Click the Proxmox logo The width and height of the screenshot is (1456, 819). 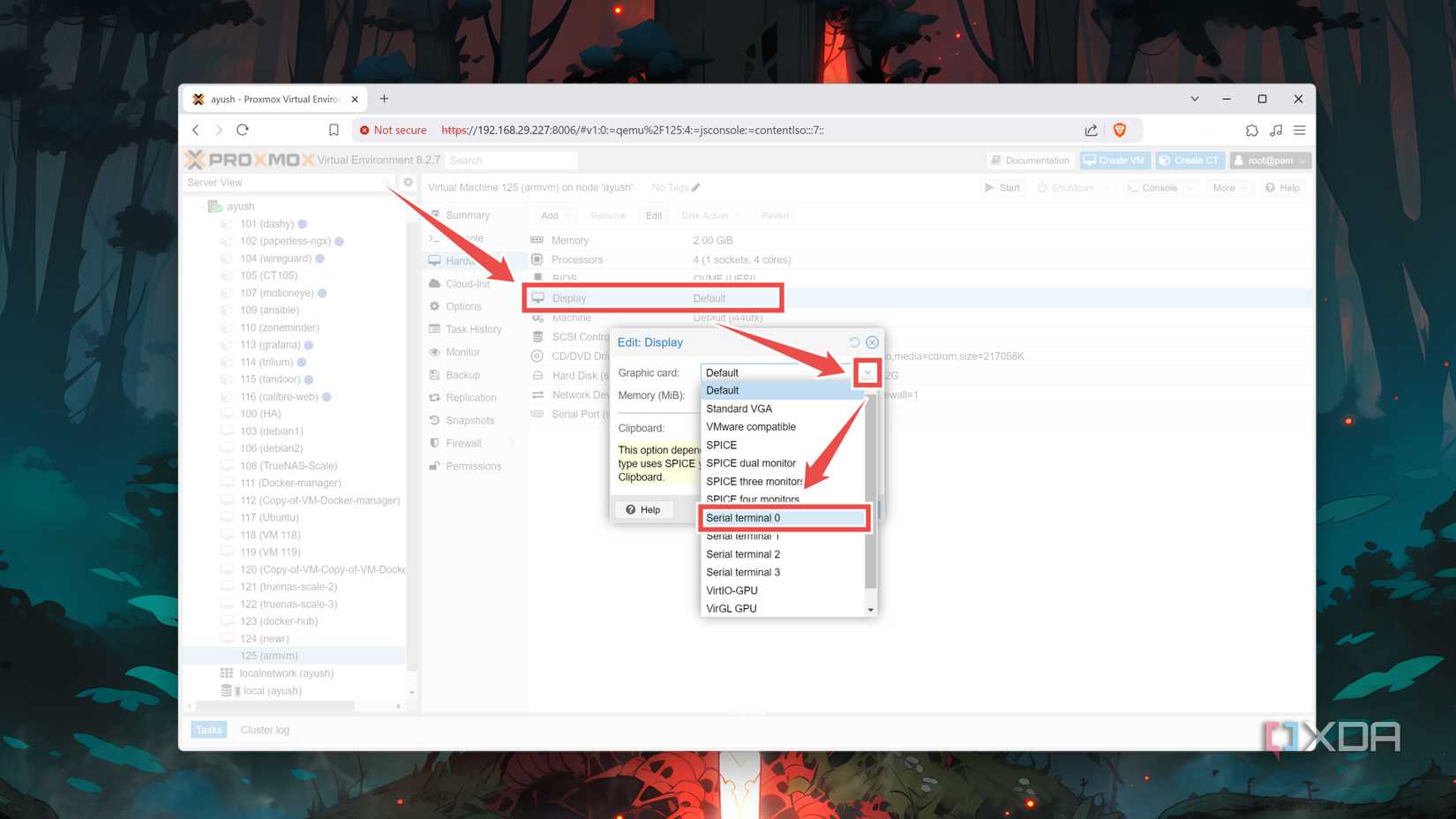click(x=250, y=160)
